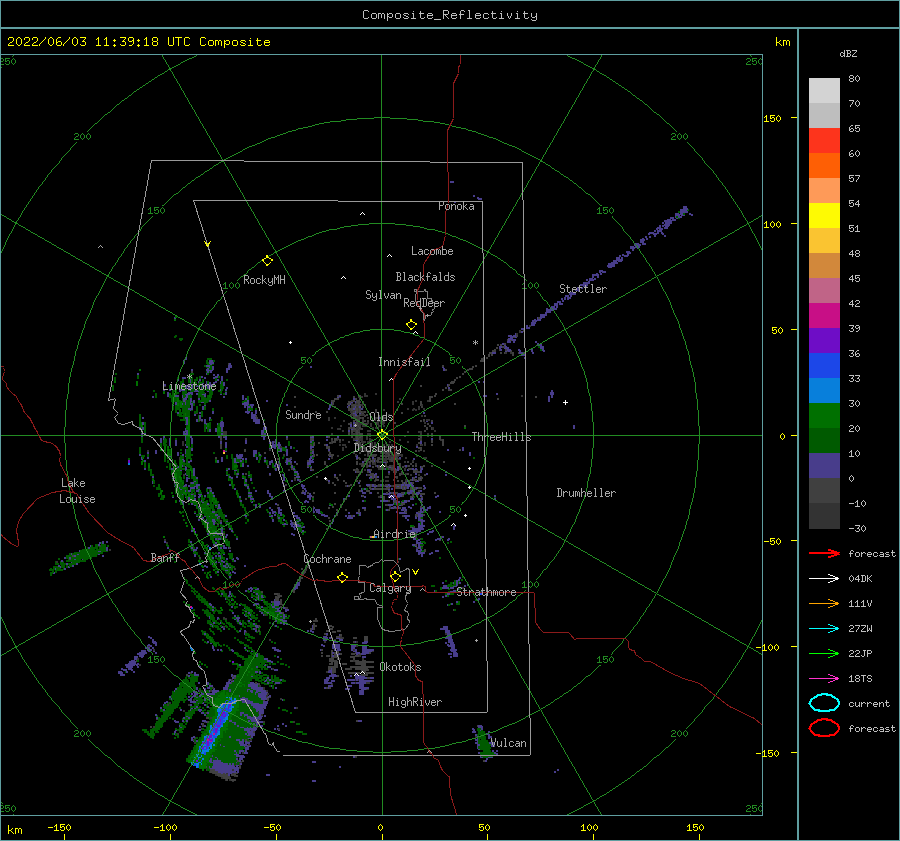This screenshot has width=900, height=841.
Task: Select the light gray 70-80 dBZ swatch
Action: [824, 91]
